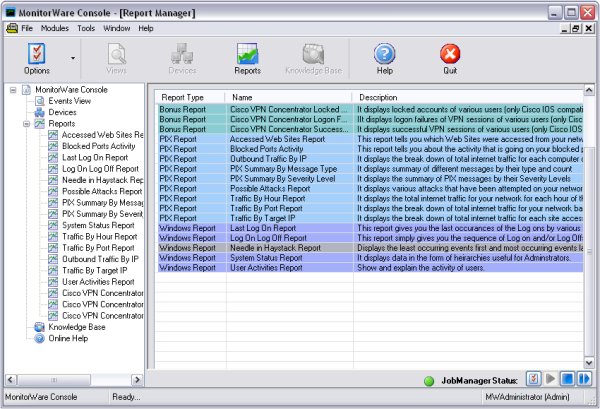Select Possible Attacks Report table row
This screenshot has height=409, width=600.
(370, 189)
